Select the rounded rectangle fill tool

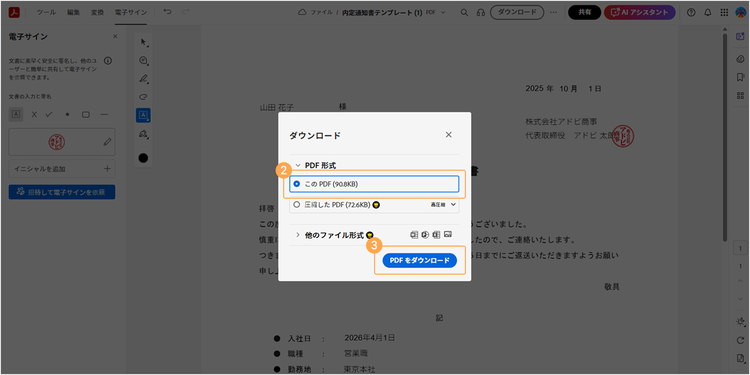pyautogui.click(x=86, y=114)
